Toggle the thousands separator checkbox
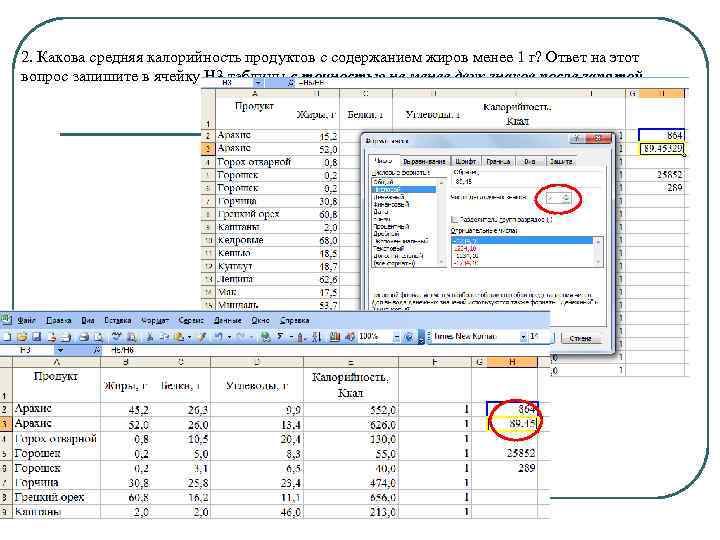Screen dimensions: 720x540 pos(455,219)
